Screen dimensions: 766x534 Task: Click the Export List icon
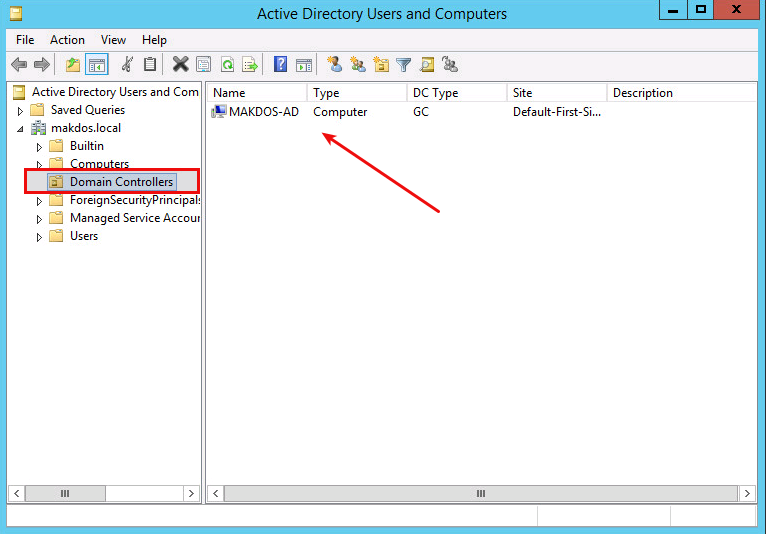250,64
